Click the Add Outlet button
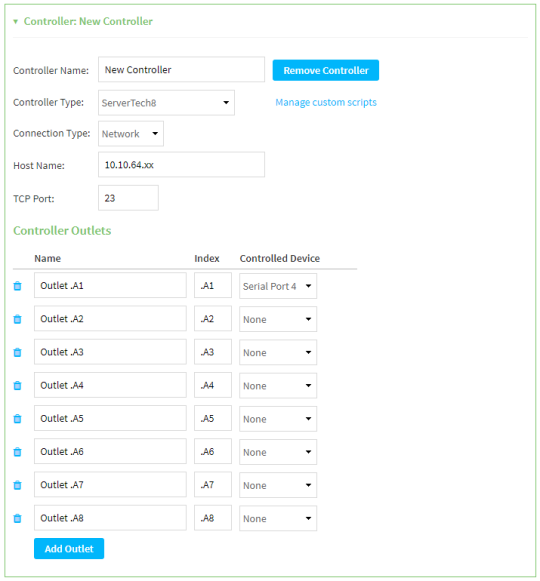Viewport: 540px width, 581px height. click(69, 548)
